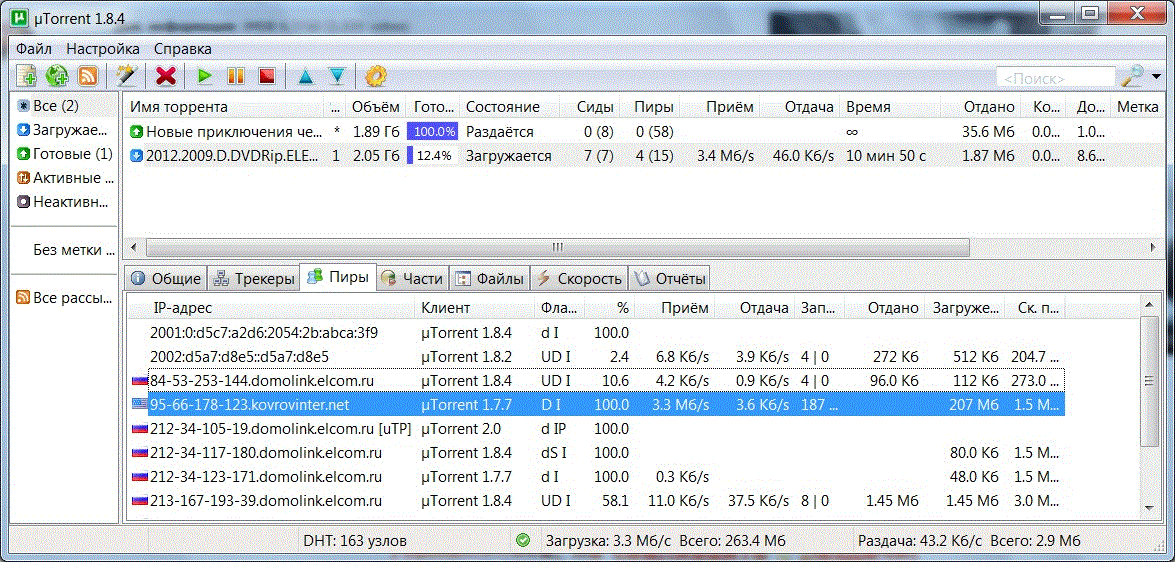Sort peers by IP-адрес column header
The height and width of the screenshot is (562, 1175).
click(x=272, y=308)
